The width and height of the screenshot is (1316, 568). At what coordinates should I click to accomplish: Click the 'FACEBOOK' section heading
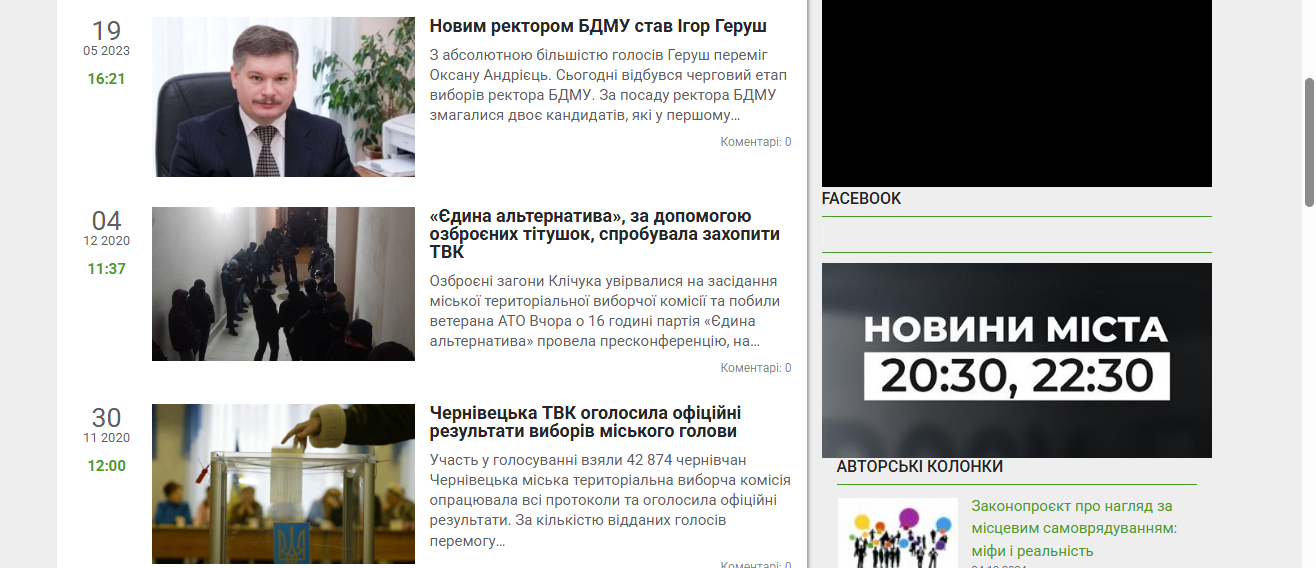tap(861, 198)
